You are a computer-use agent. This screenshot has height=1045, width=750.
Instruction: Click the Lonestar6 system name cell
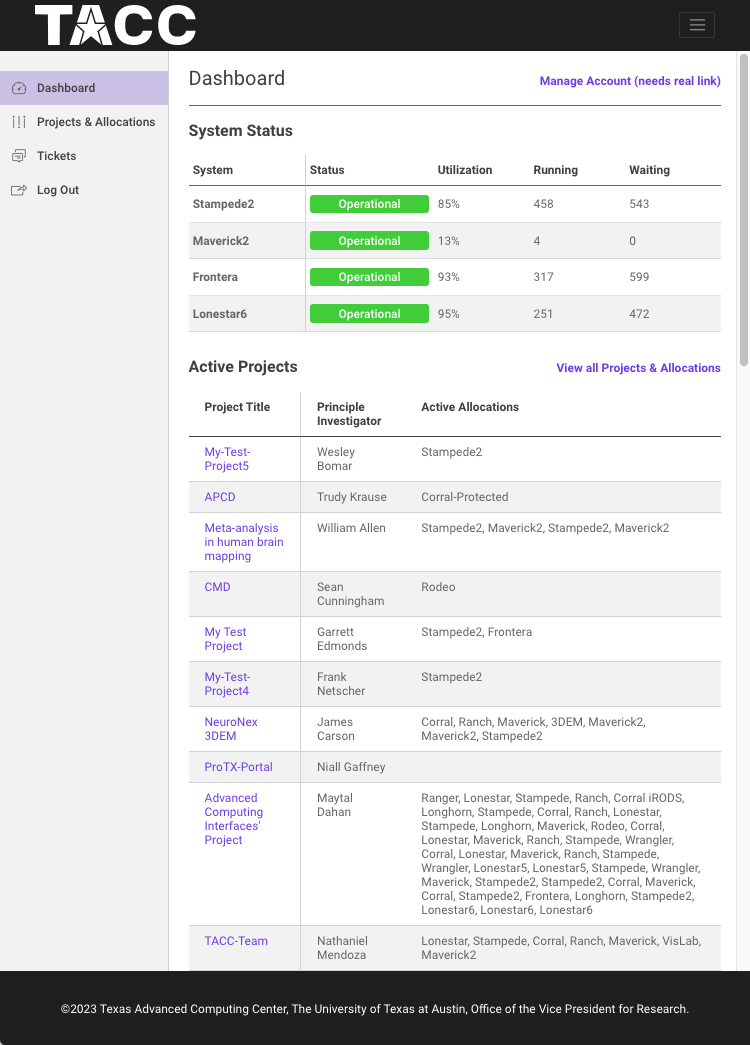pos(219,314)
